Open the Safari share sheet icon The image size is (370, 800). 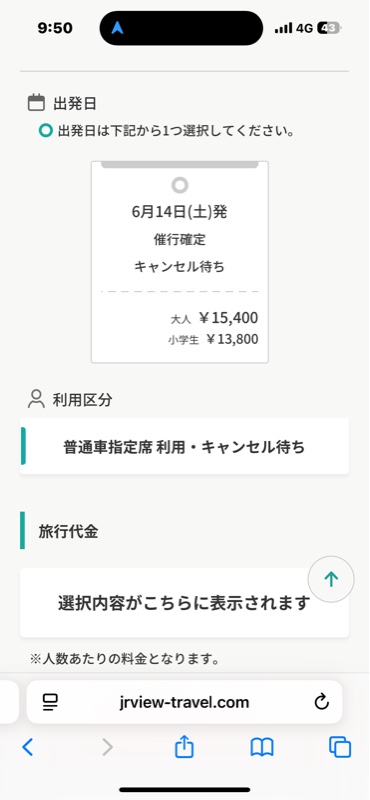(184, 747)
